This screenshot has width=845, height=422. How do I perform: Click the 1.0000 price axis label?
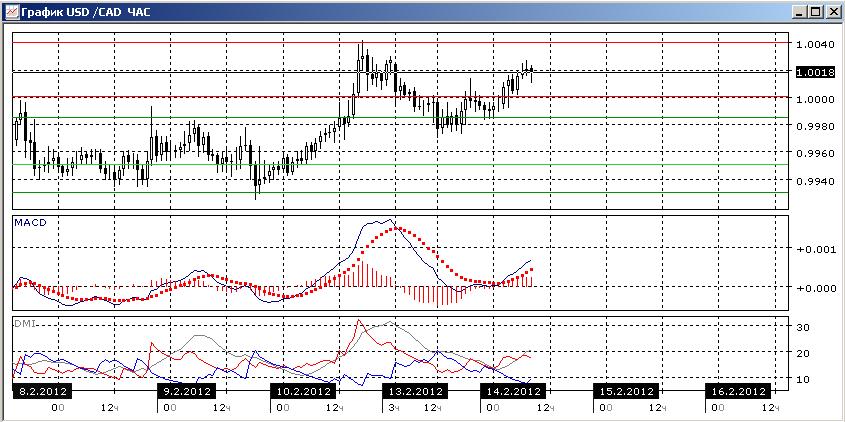point(814,99)
